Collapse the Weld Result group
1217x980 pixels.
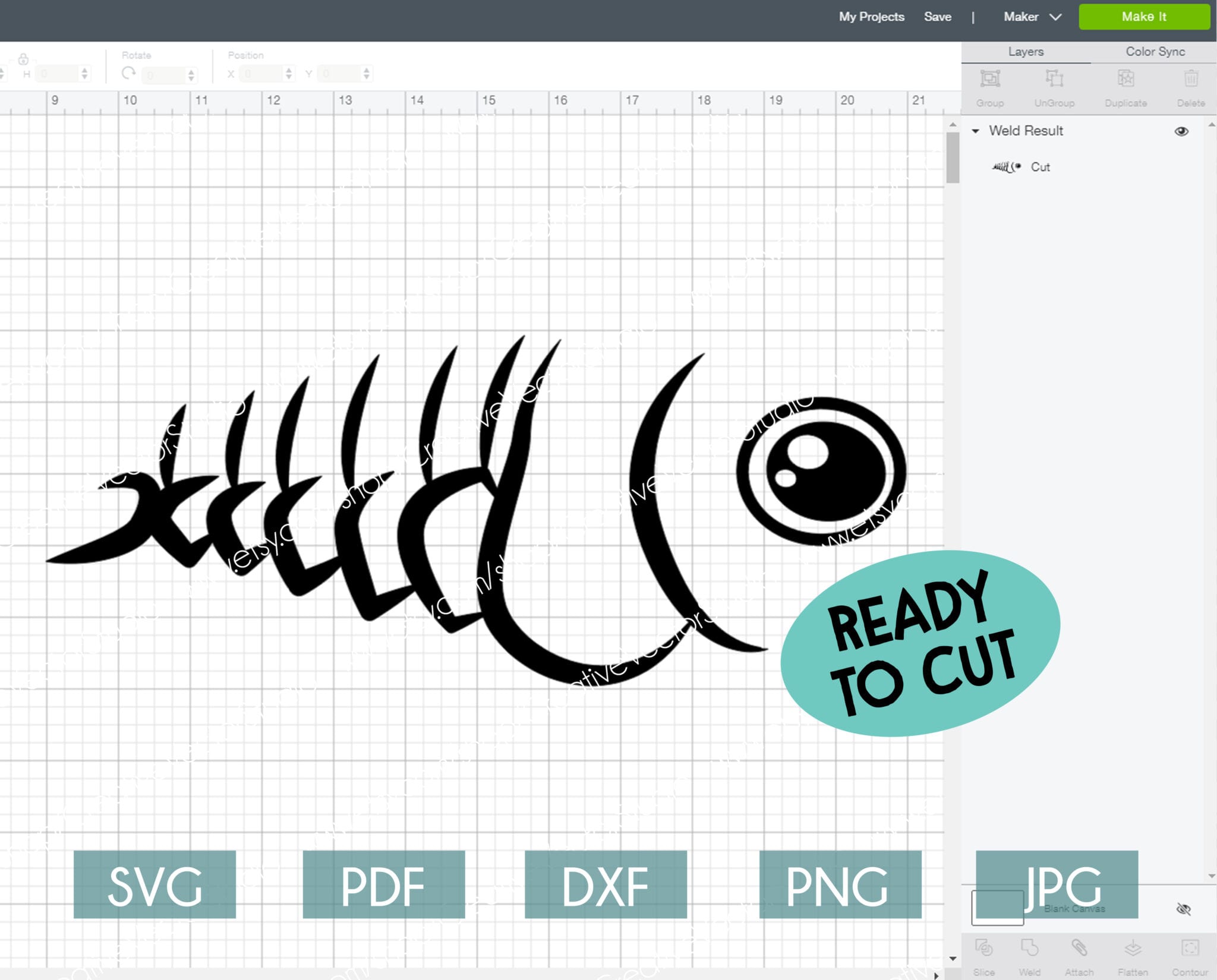tap(975, 131)
